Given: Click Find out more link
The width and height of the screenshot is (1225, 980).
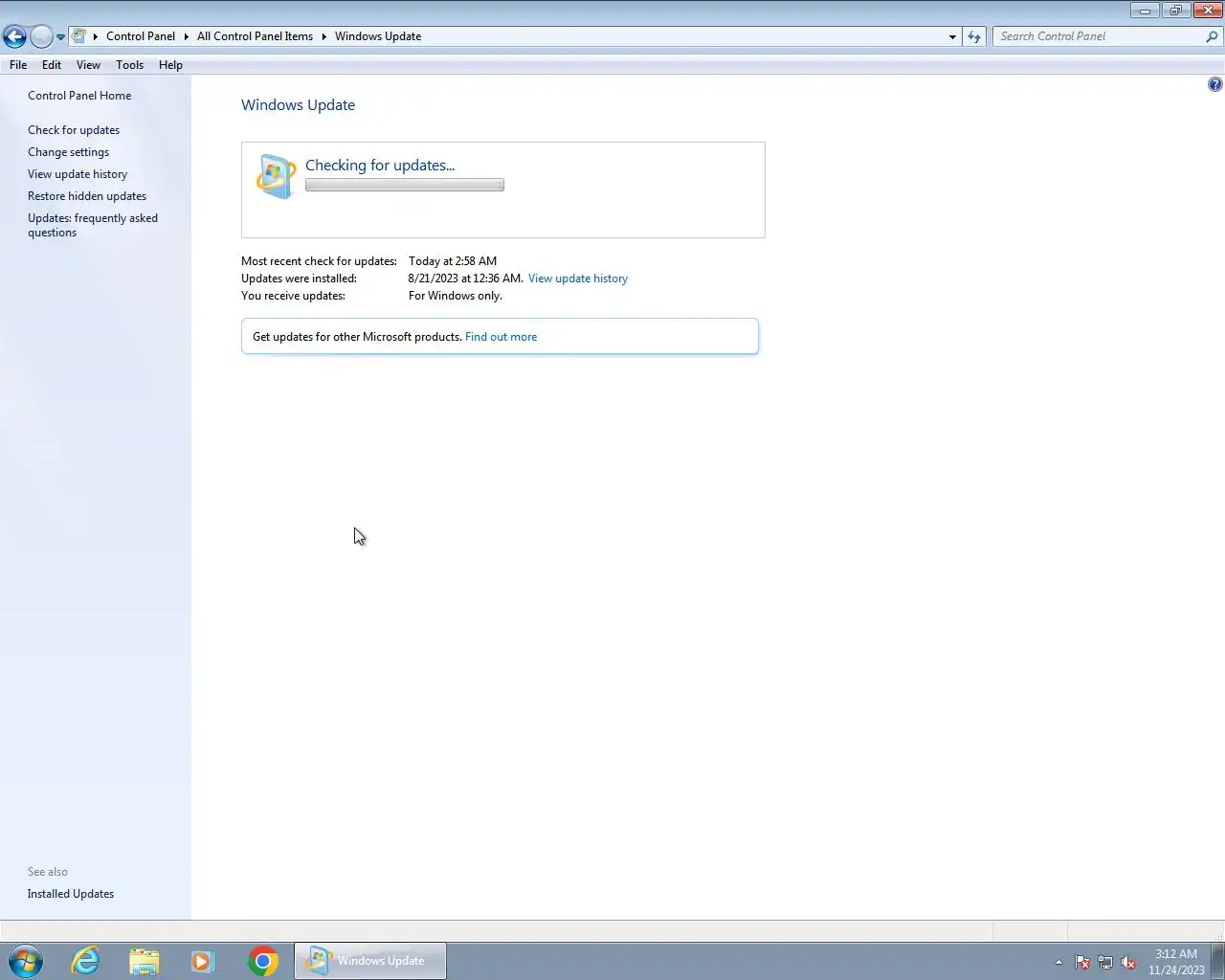Looking at the screenshot, I should (501, 337).
